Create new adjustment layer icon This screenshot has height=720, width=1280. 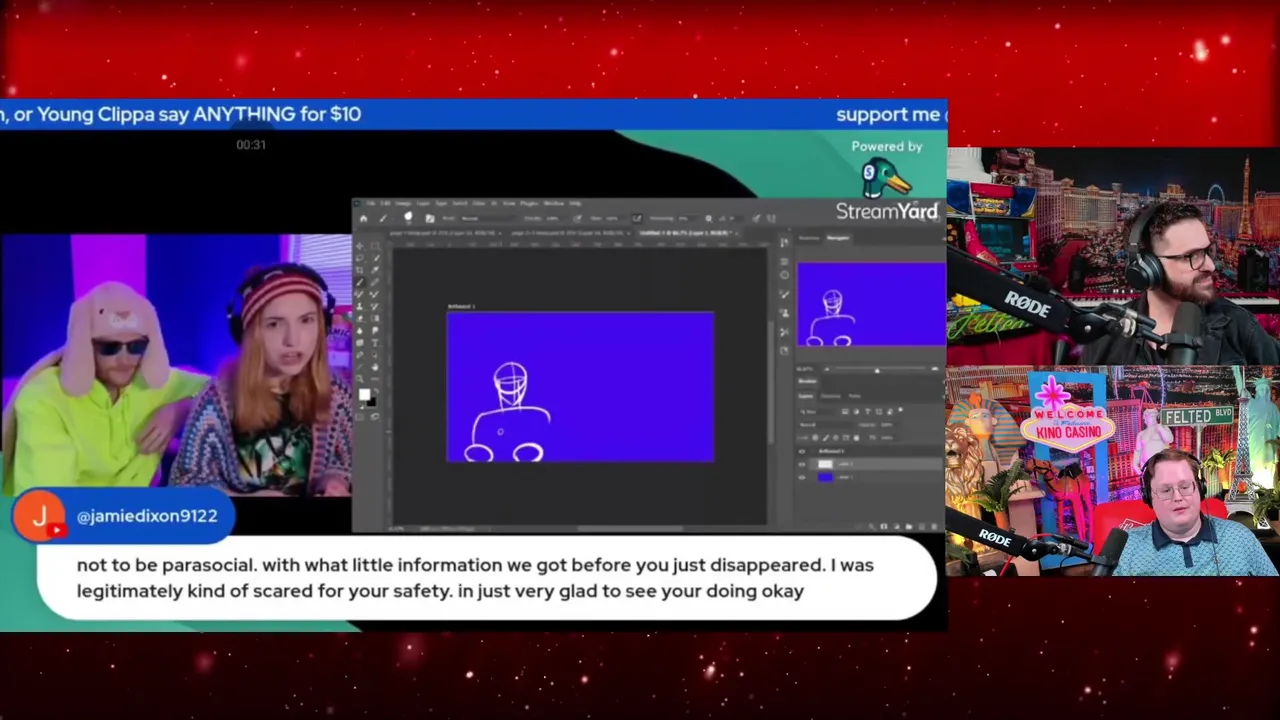point(896,526)
